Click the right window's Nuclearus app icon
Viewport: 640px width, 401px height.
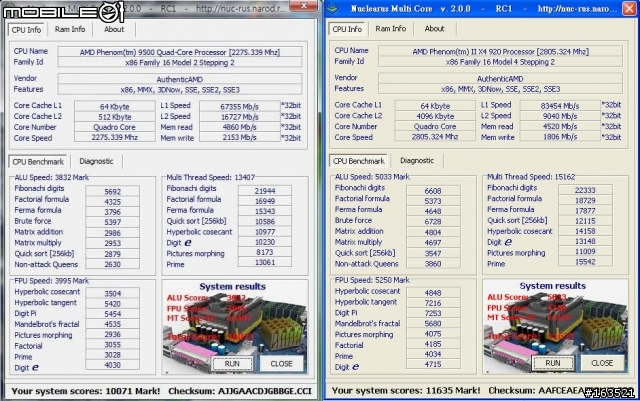point(335,8)
